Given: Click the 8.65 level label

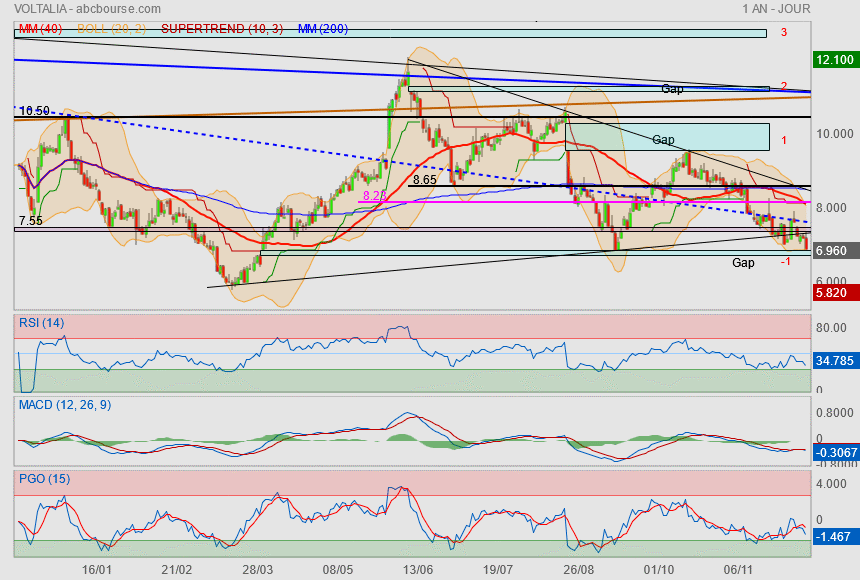Looking at the screenshot, I should (x=425, y=179).
